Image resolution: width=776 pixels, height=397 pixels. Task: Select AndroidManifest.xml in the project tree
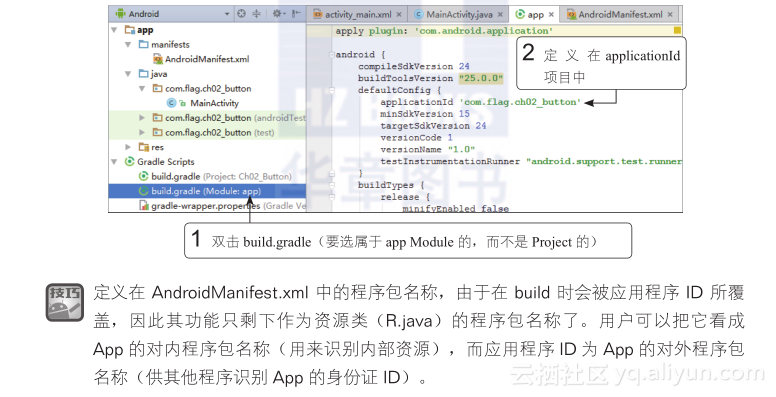[x=207, y=59]
